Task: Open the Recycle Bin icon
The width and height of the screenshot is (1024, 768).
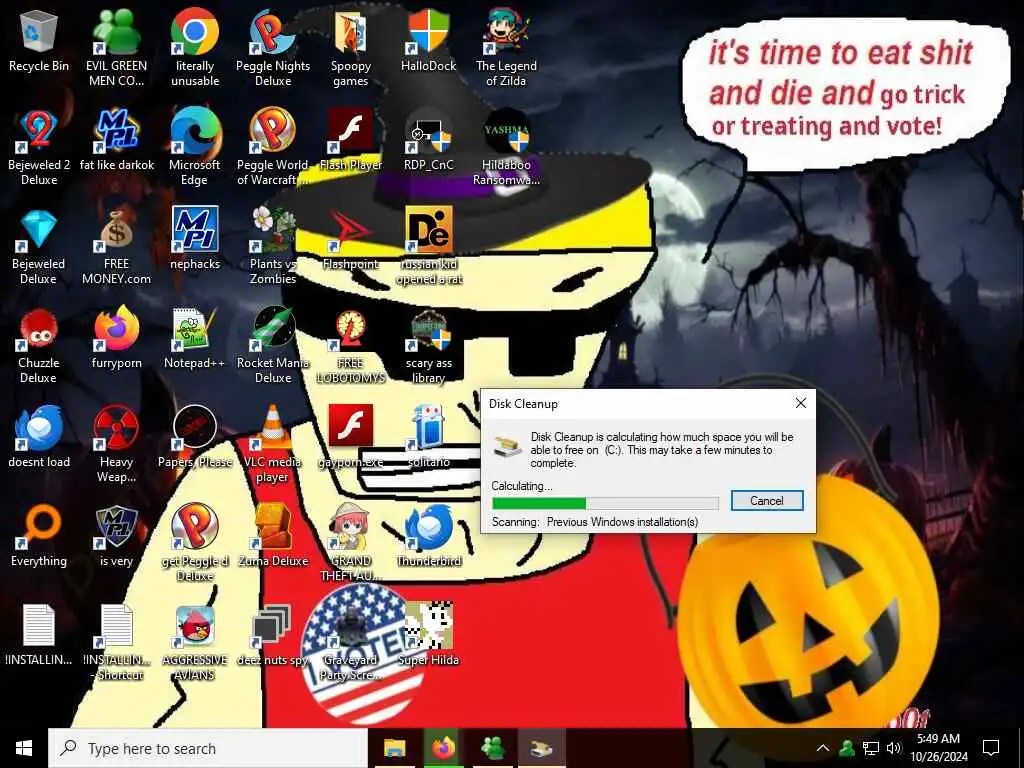Action: pyautogui.click(x=39, y=33)
